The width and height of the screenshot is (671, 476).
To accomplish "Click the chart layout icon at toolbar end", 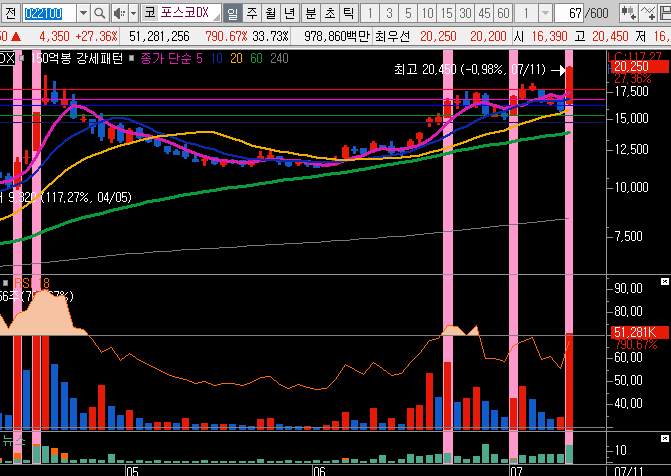I will tap(665, 13).
